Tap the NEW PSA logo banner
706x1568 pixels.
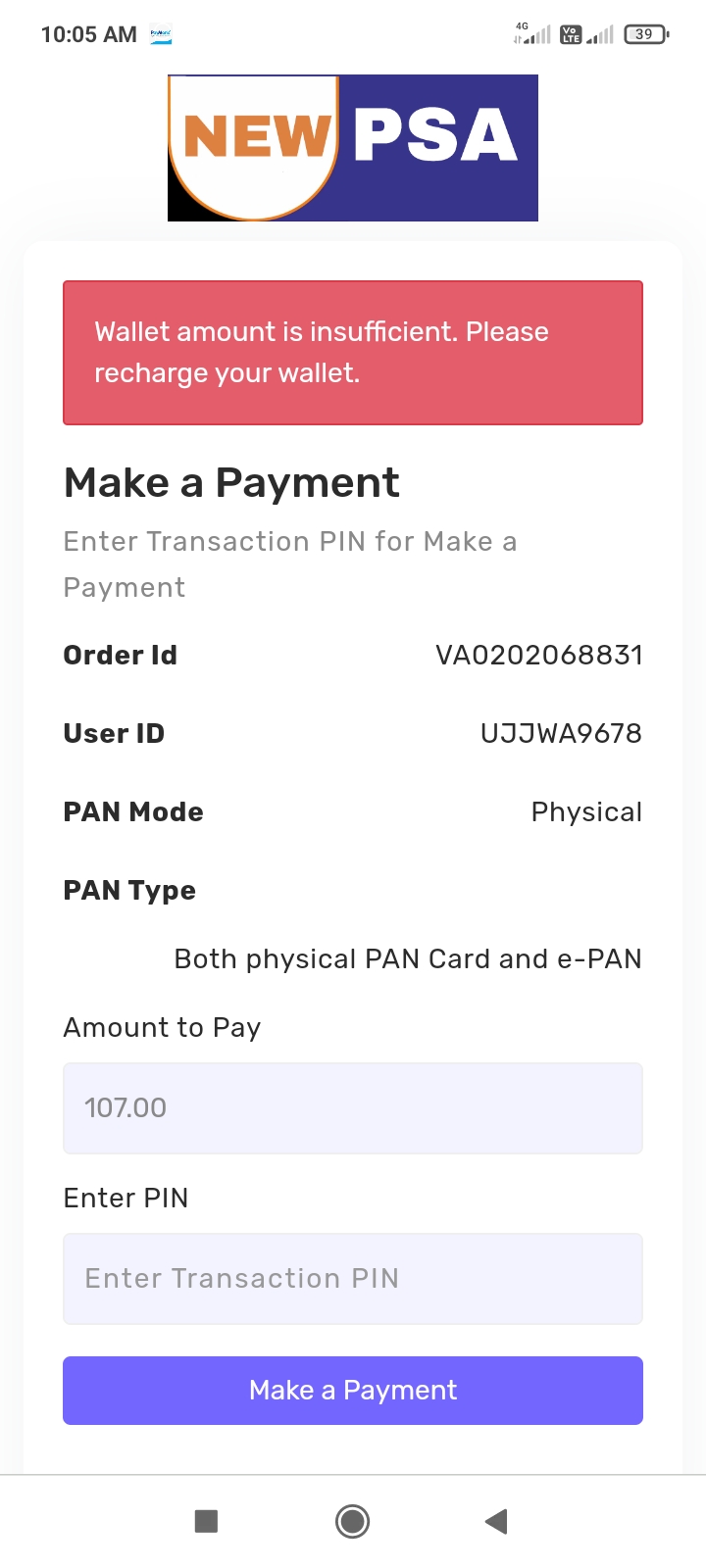tap(353, 148)
